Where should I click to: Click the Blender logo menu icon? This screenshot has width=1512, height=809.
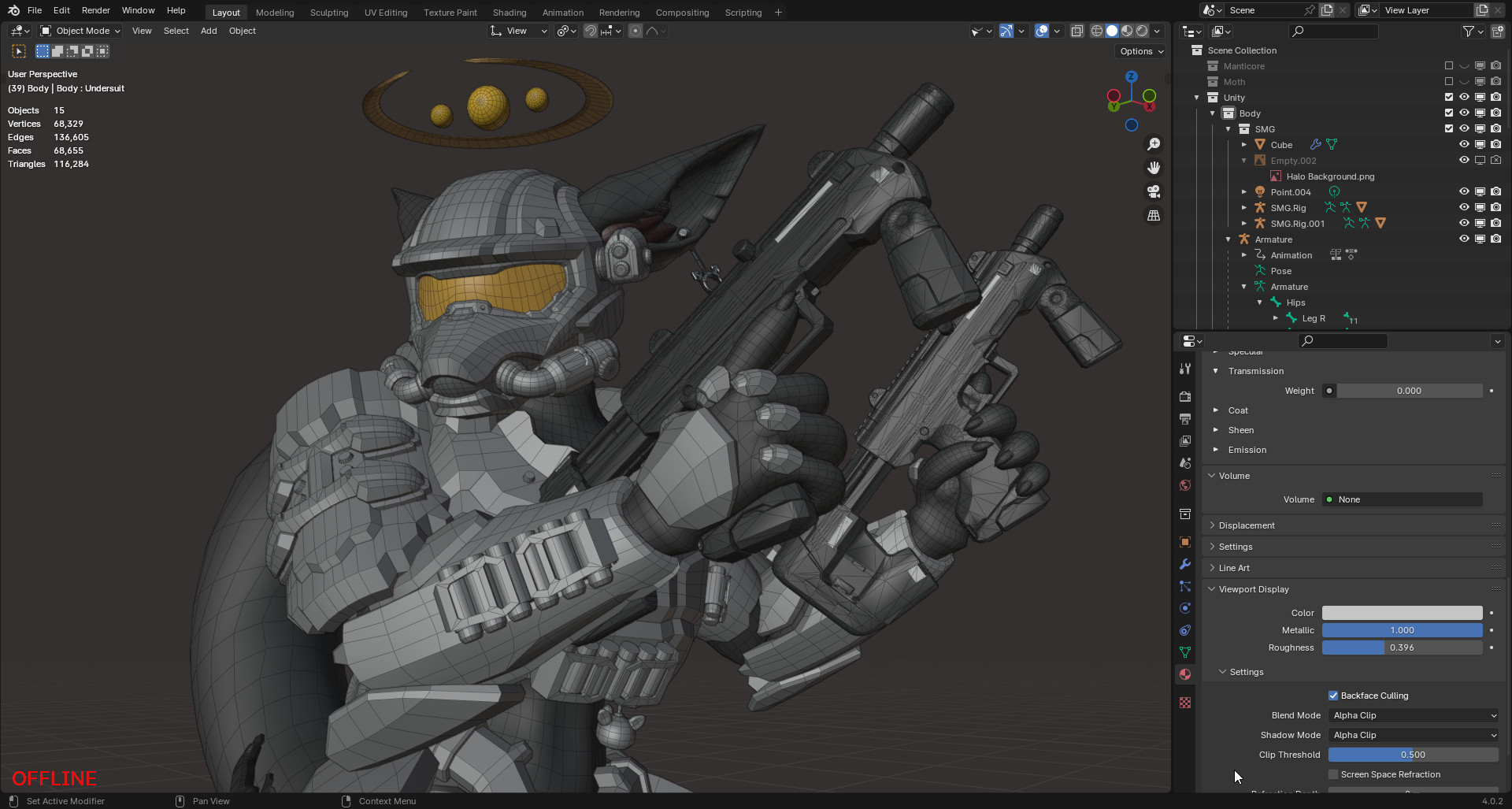coord(13,10)
